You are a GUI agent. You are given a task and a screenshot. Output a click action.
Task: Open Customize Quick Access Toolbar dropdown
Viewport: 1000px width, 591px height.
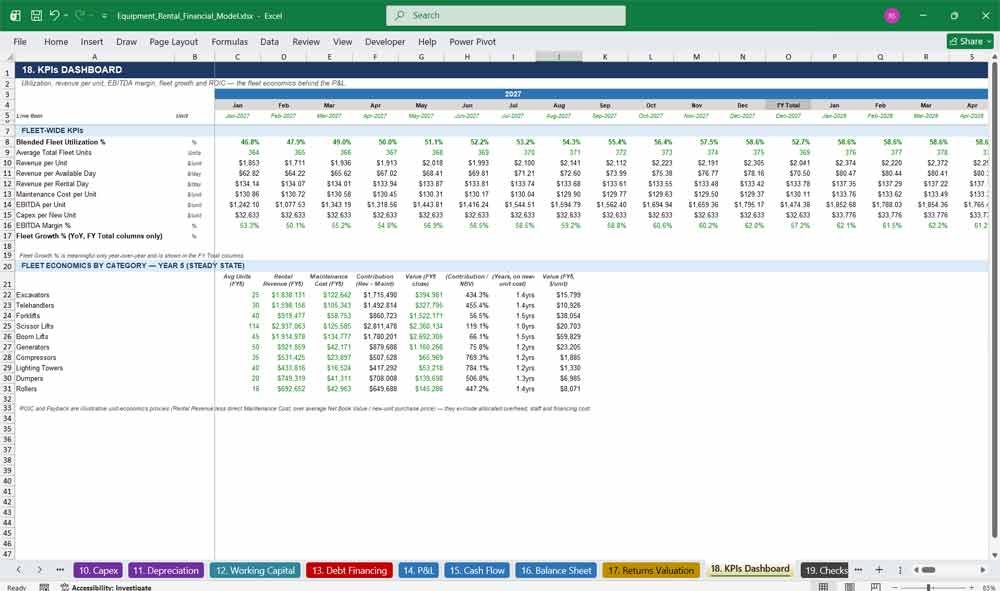click(104, 16)
